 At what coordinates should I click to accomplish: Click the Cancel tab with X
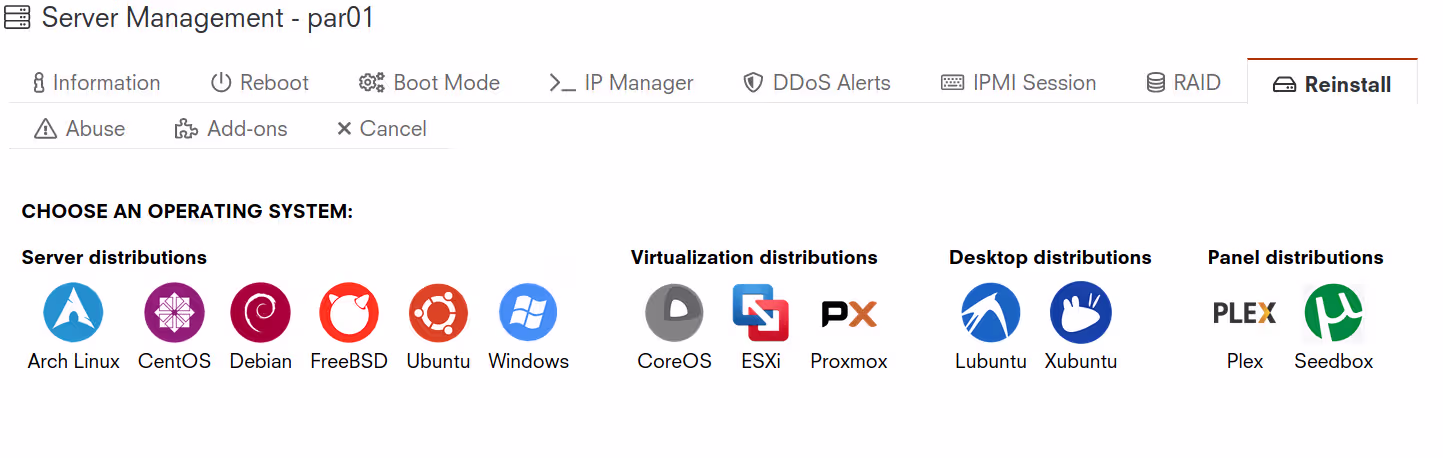point(381,129)
